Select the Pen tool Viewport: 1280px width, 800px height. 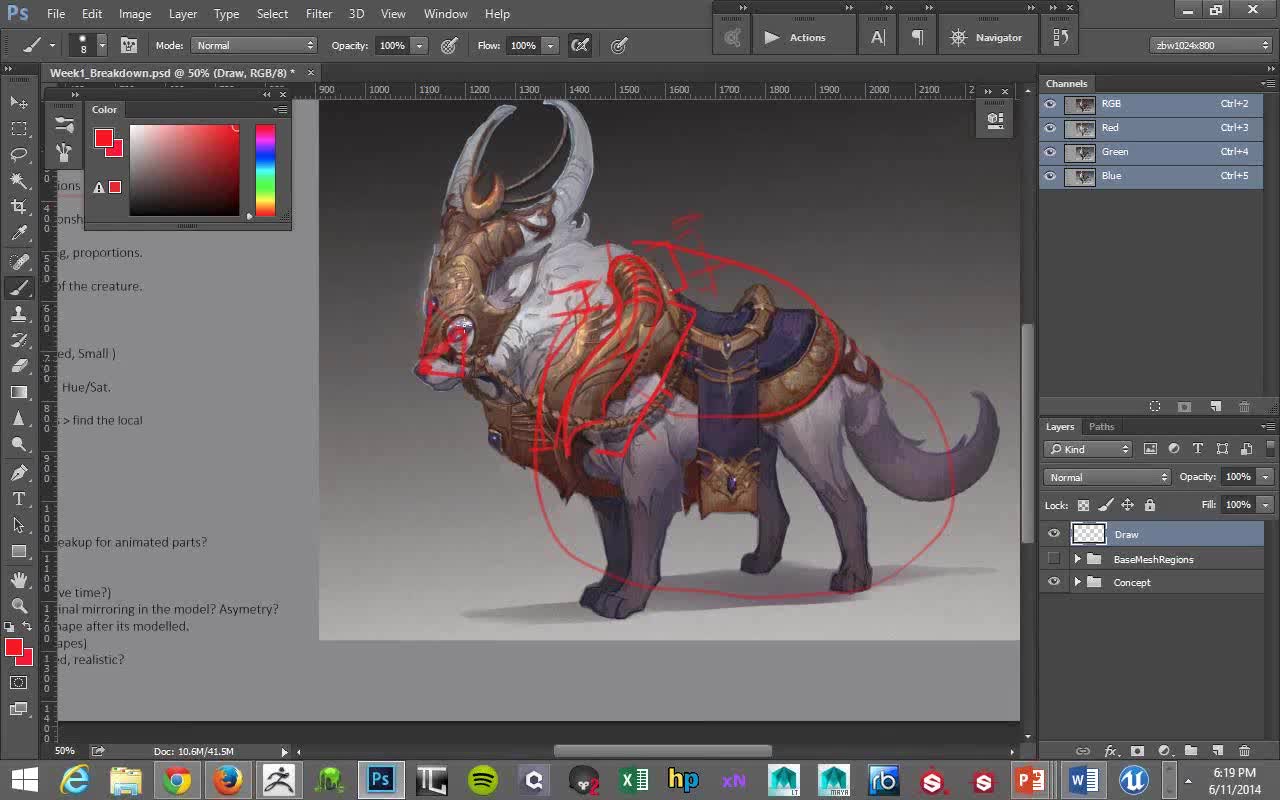click(19, 472)
